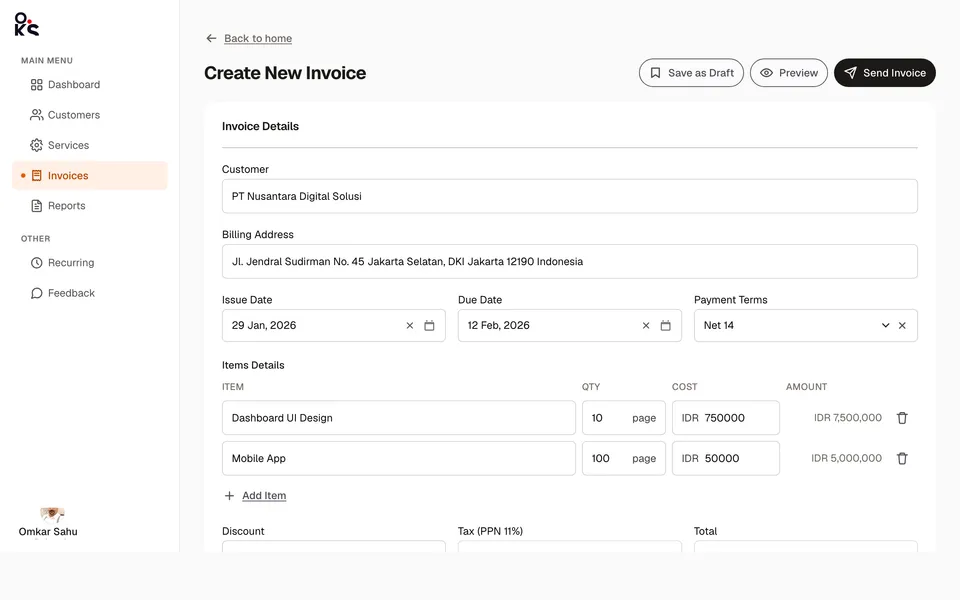Click the Items Details label
The image size is (960, 600).
point(253,365)
